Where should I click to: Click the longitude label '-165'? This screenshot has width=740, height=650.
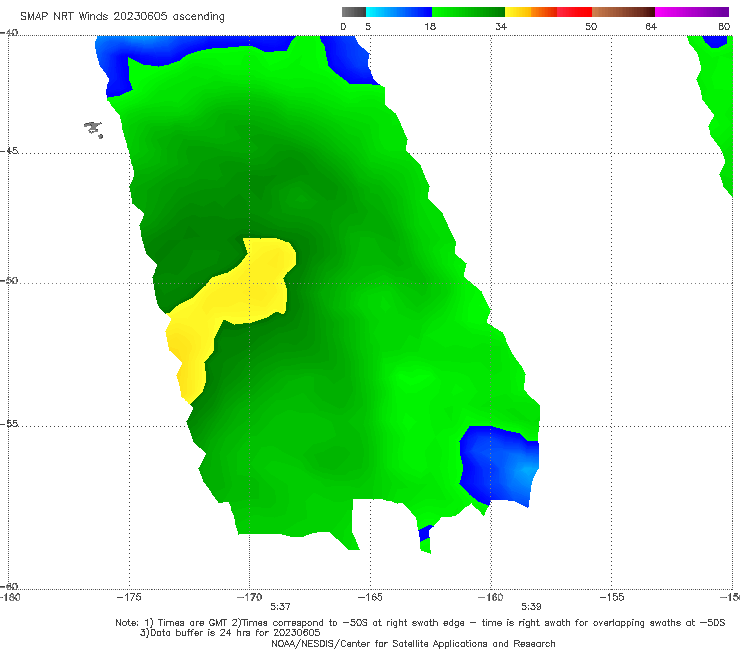370,597
